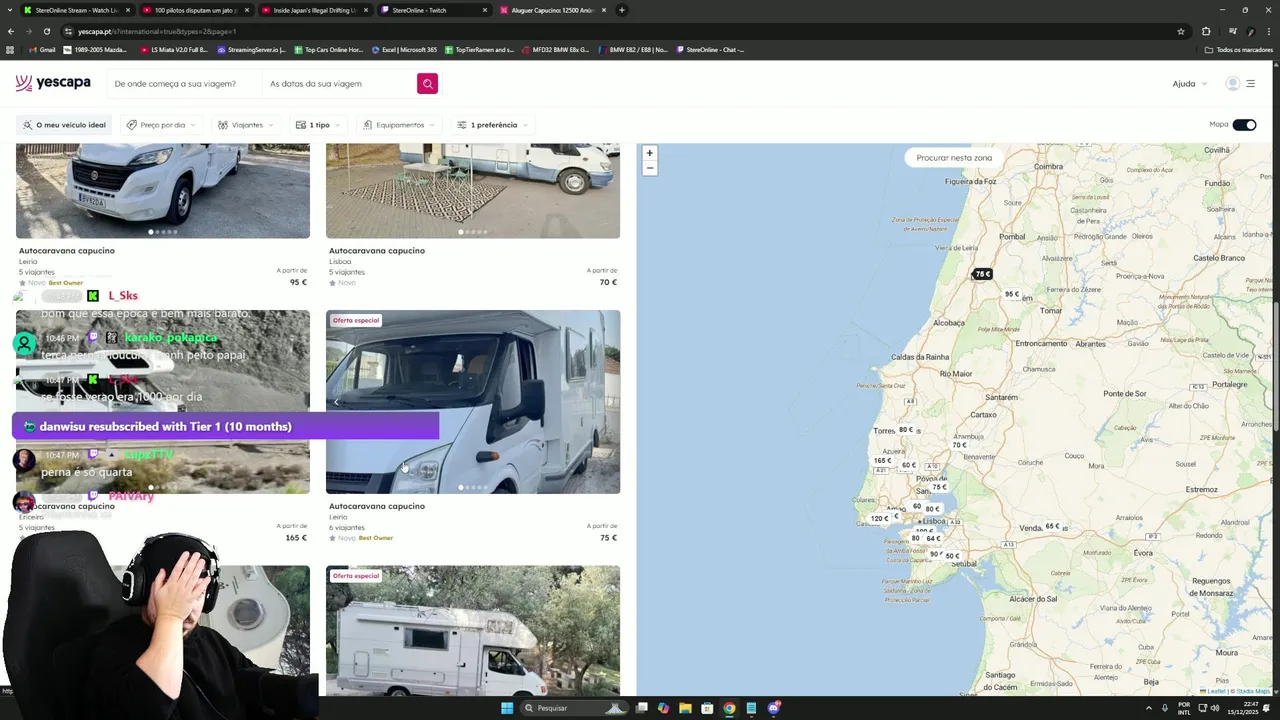This screenshot has width=1280, height=720.
Task: Open the Windows Start menu
Action: (507, 708)
